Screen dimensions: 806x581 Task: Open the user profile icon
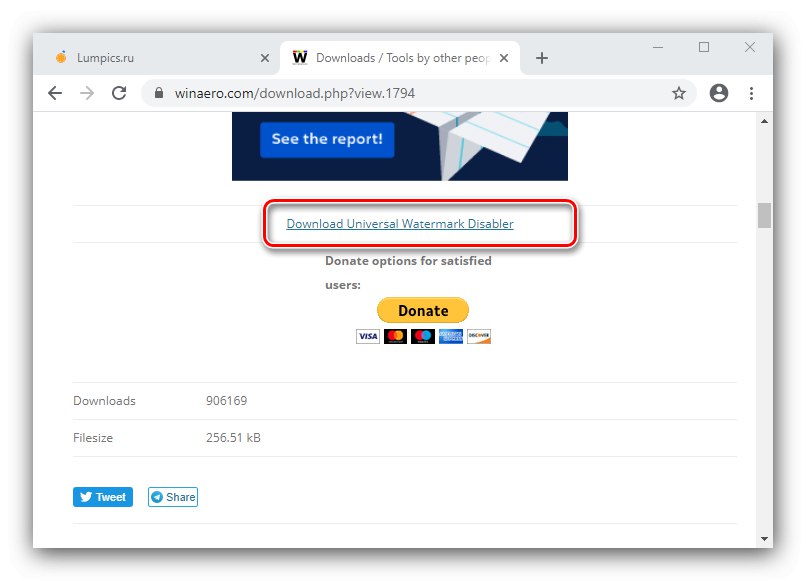[719, 93]
